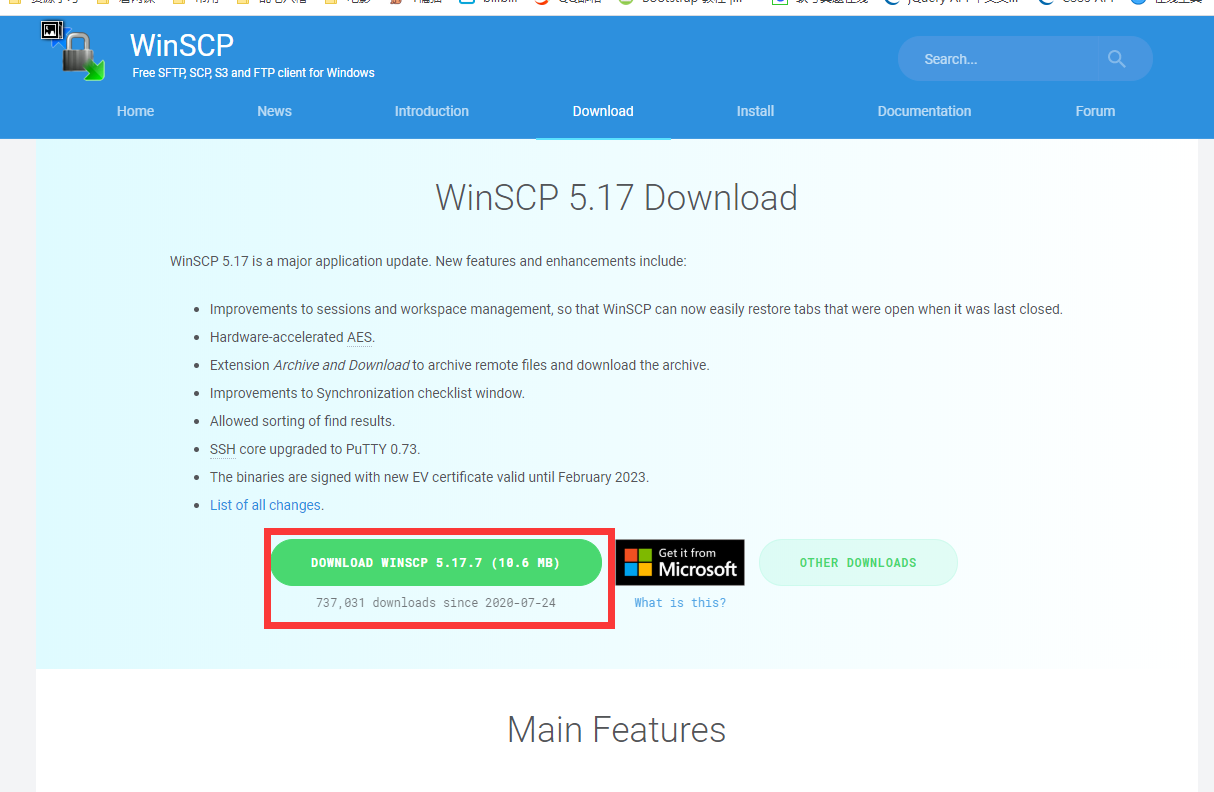This screenshot has width=1214, height=792.
Task: Open the News navigation tab
Action: coord(274,111)
